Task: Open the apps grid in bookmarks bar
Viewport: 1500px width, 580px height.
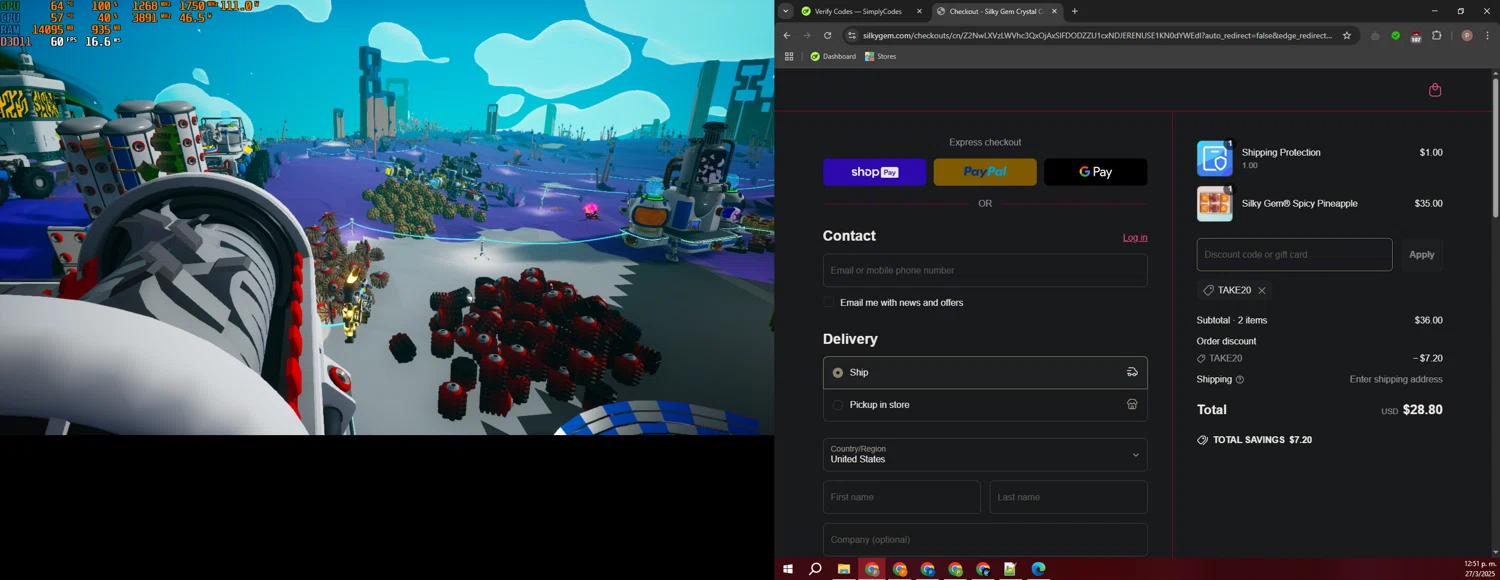Action: (789, 56)
